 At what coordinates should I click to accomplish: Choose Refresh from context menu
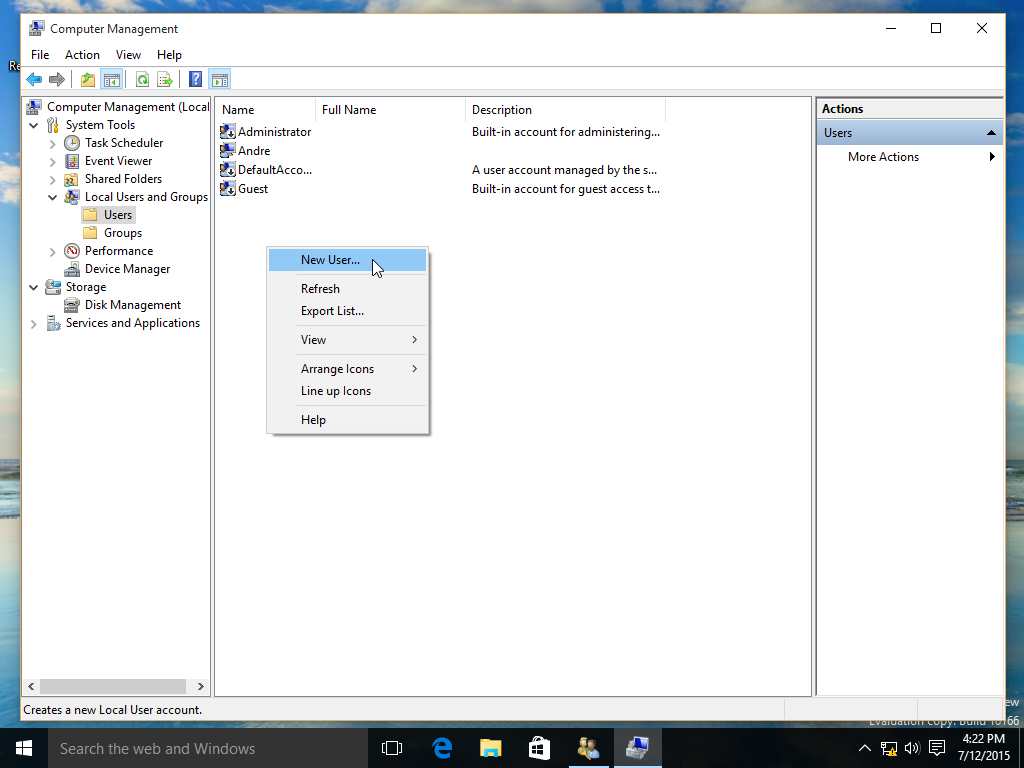tap(347, 289)
